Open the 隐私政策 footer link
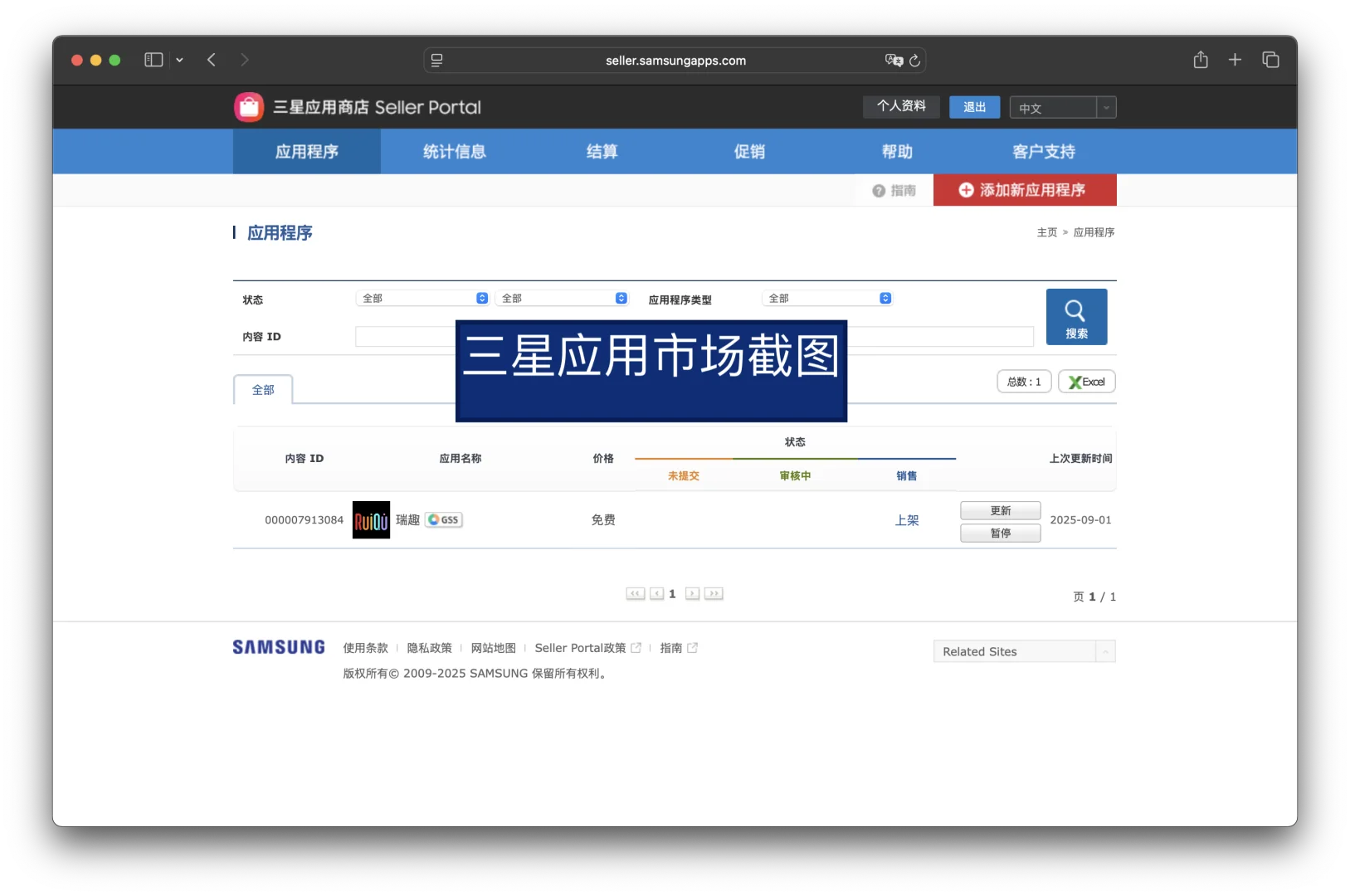Viewport: 1350px width, 896px height. click(x=430, y=648)
